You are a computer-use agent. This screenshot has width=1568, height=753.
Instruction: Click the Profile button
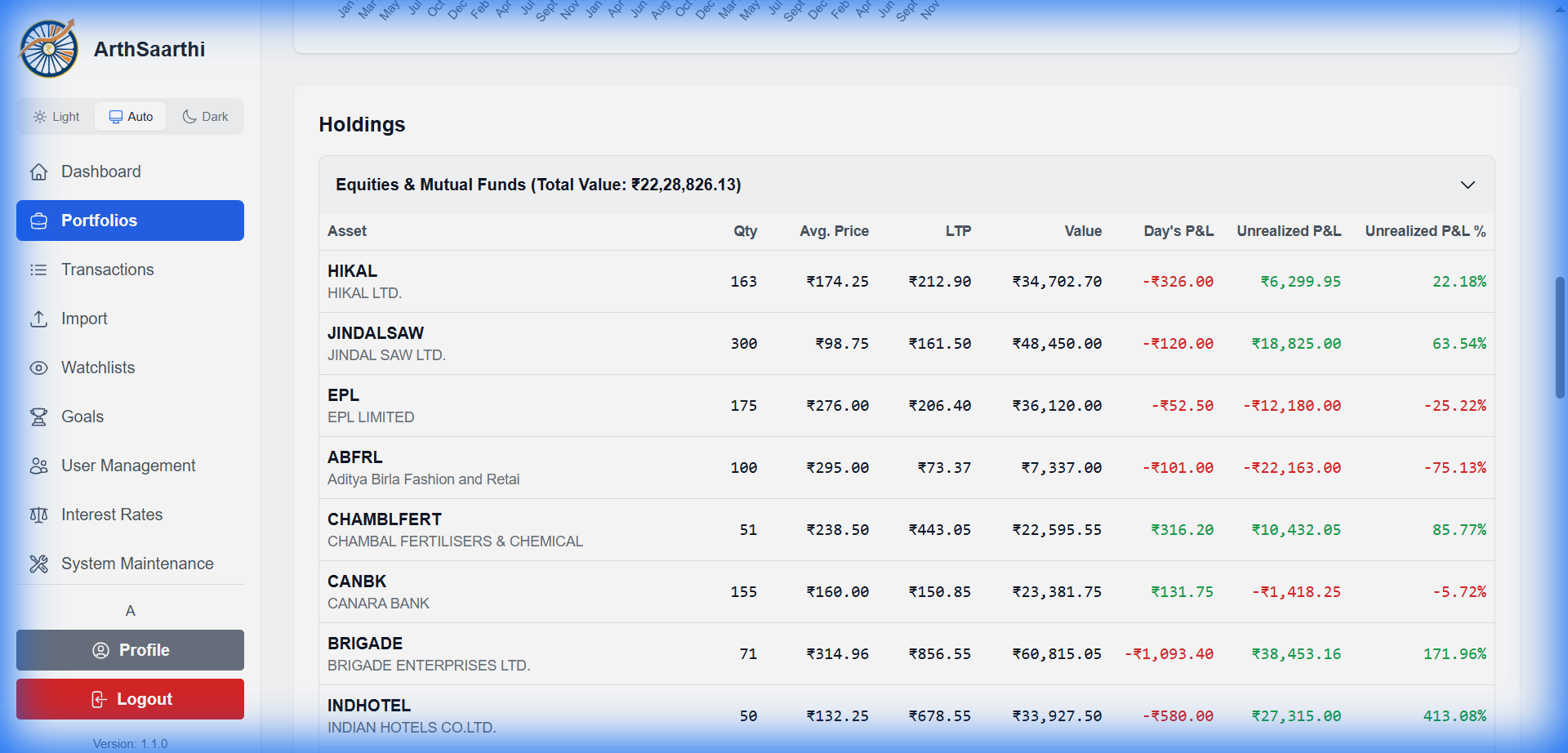(129, 650)
